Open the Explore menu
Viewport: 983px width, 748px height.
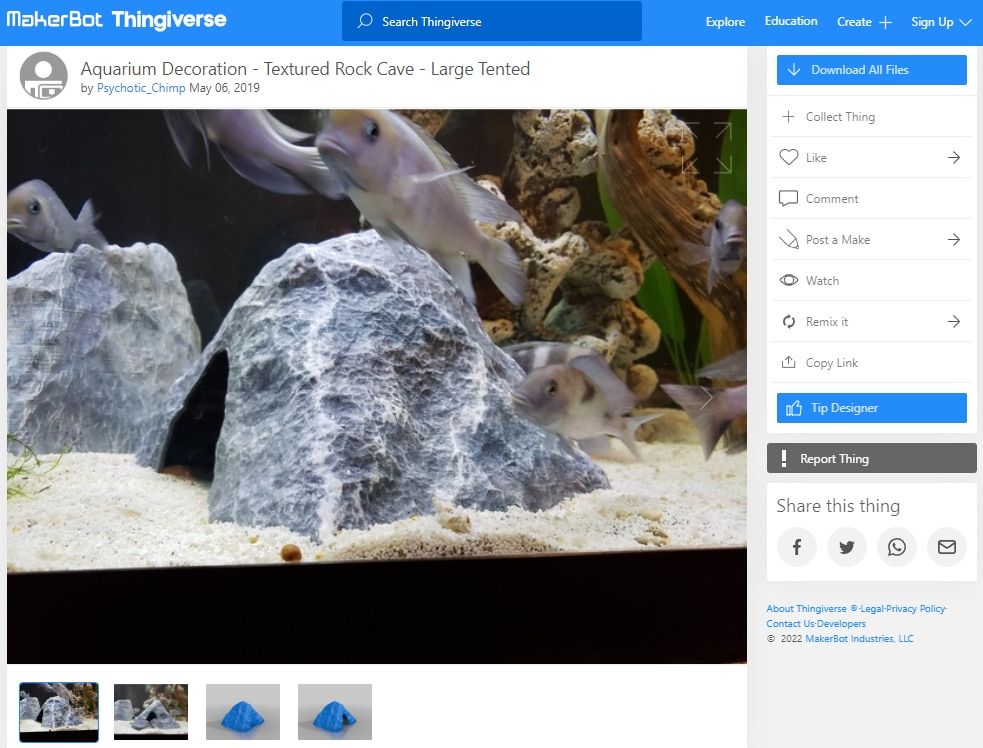click(724, 21)
